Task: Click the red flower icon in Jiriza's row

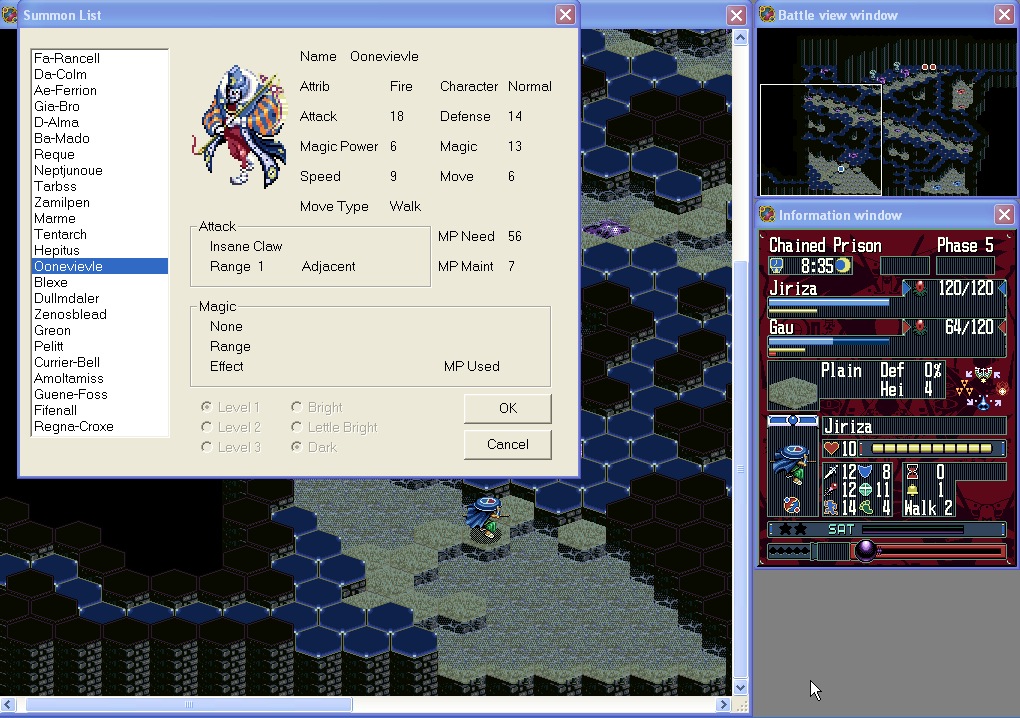Action: click(x=920, y=289)
